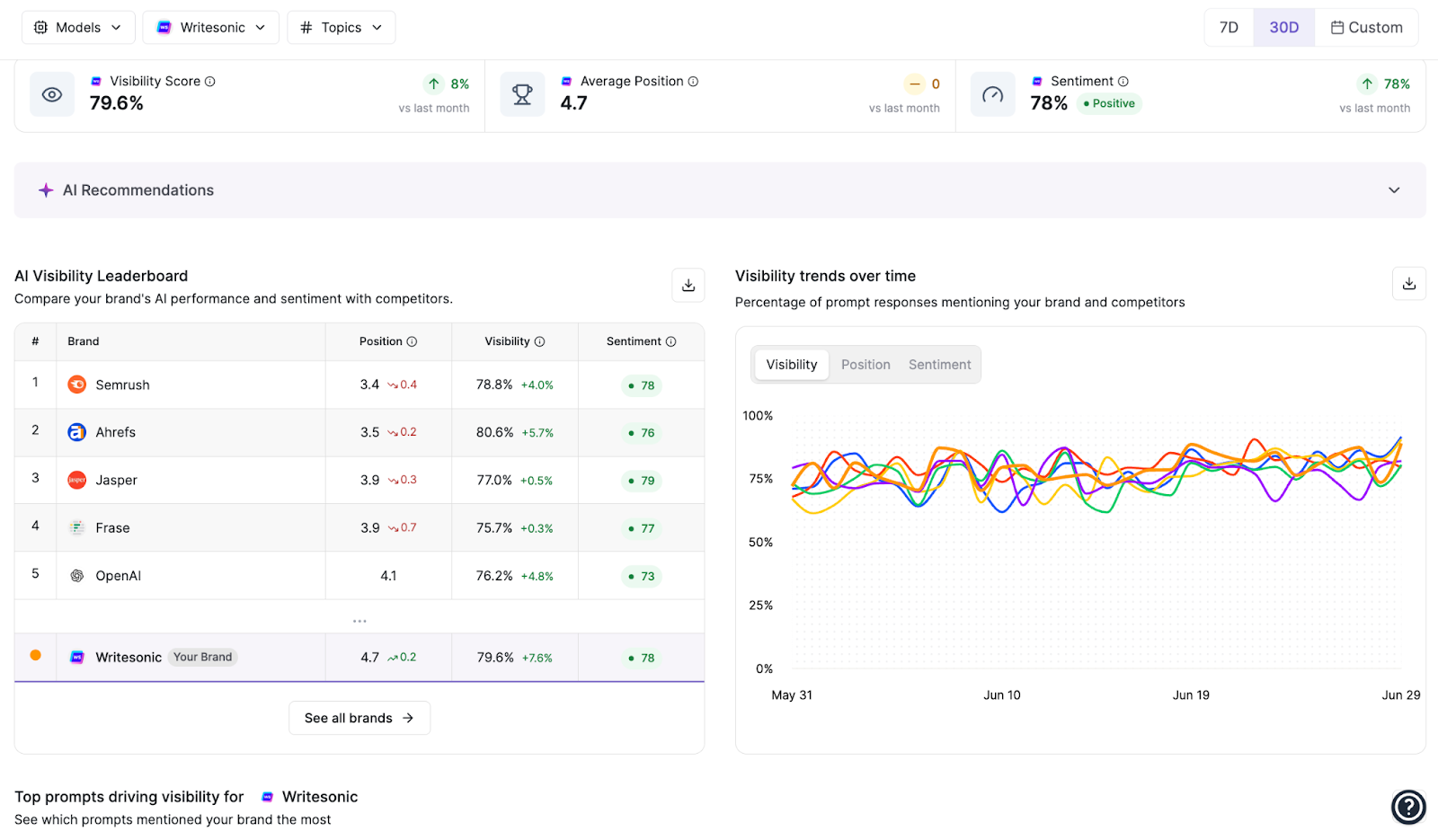Download the Visibility trends chart
Screen dimensions: 1438x840
point(1409,284)
